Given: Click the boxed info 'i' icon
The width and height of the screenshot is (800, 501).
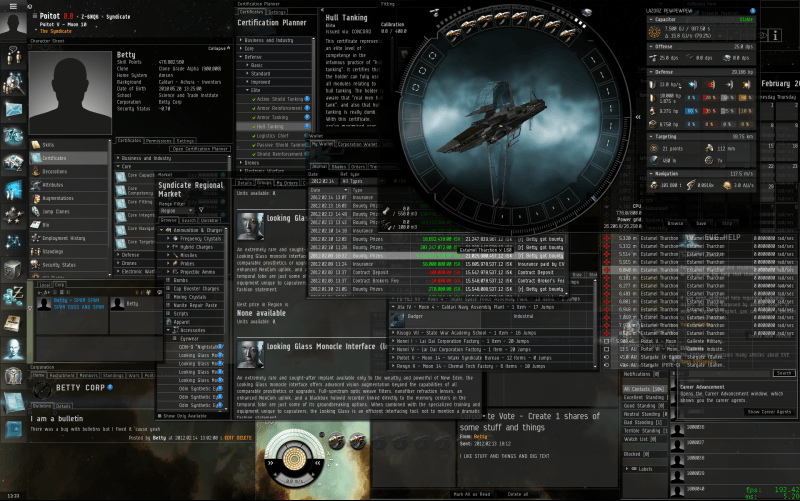Looking at the screenshot, I should pos(775,35).
